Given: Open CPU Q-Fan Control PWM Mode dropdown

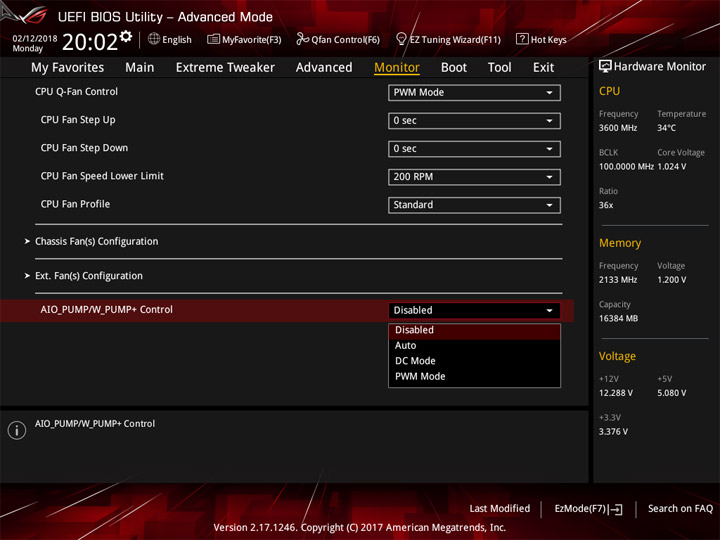Looking at the screenshot, I should pos(474,92).
